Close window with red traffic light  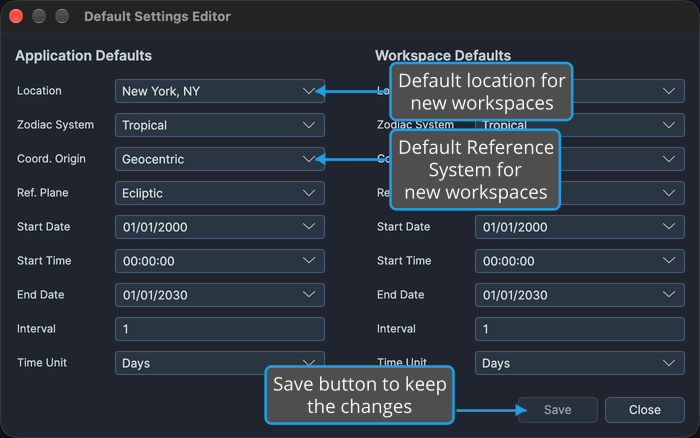16,16
